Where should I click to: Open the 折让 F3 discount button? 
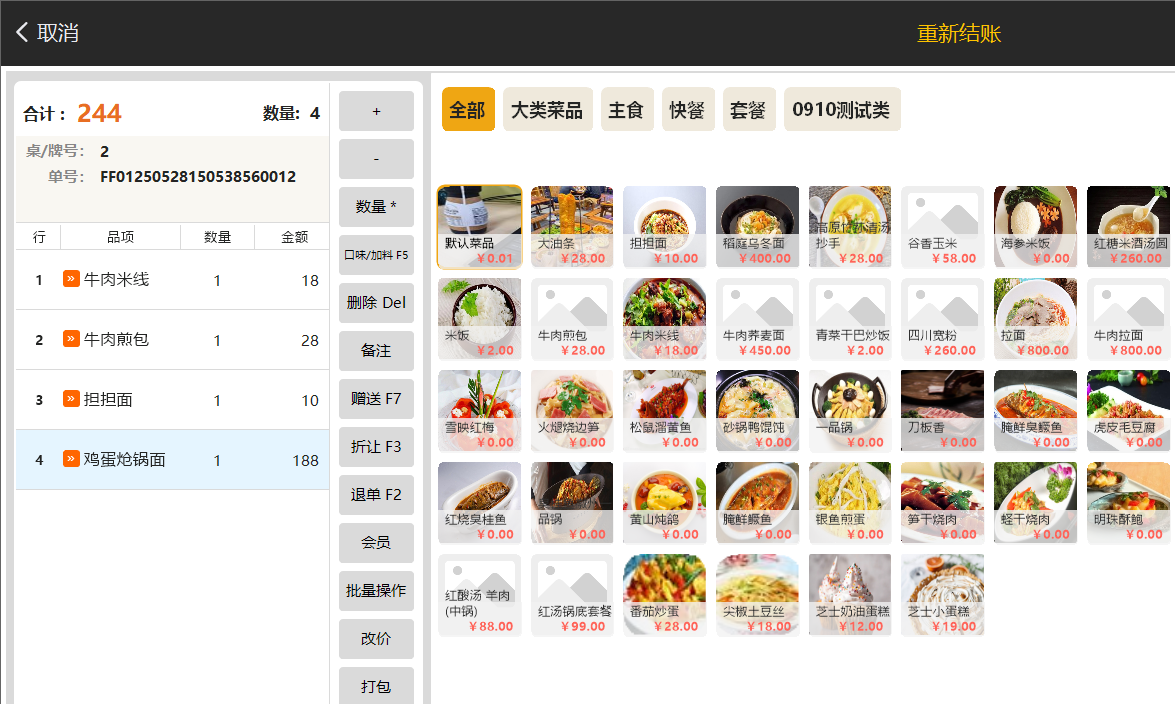(x=376, y=447)
